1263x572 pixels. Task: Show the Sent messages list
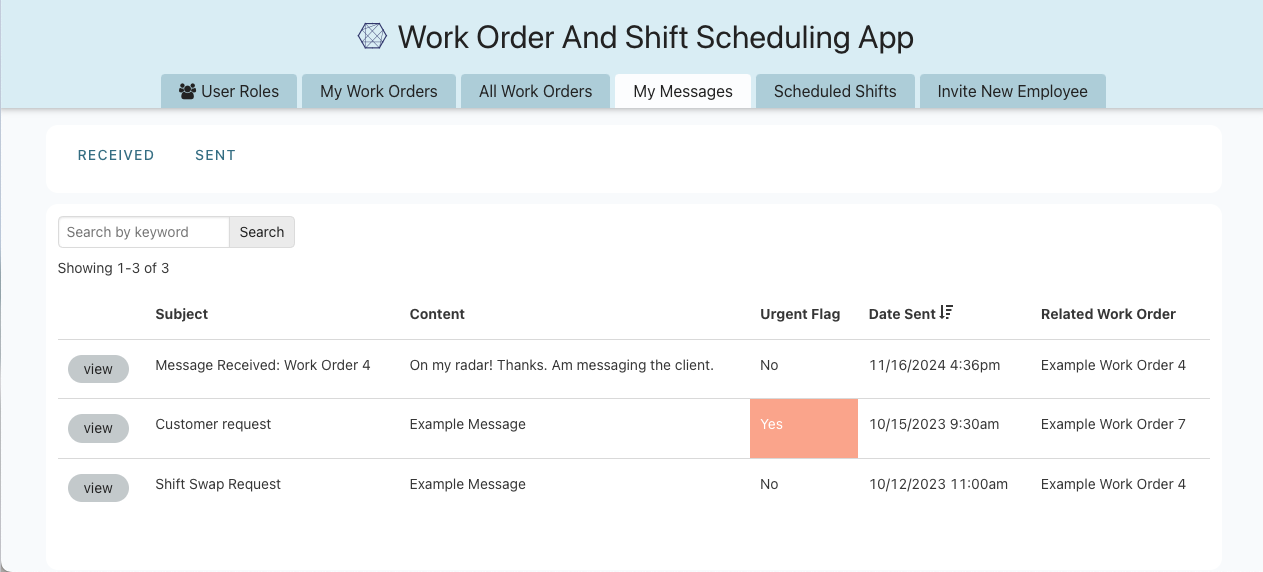pyautogui.click(x=215, y=155)
